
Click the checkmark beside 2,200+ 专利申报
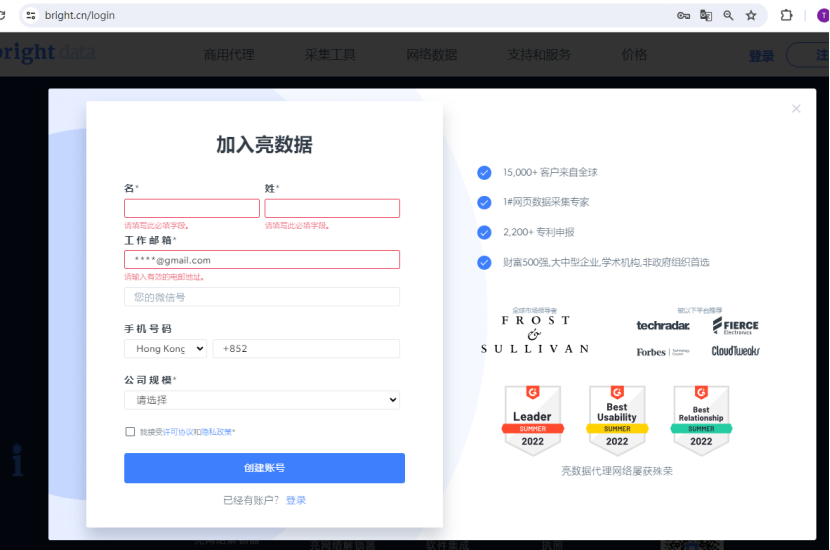pyautogui.click(x=484, y=232)
